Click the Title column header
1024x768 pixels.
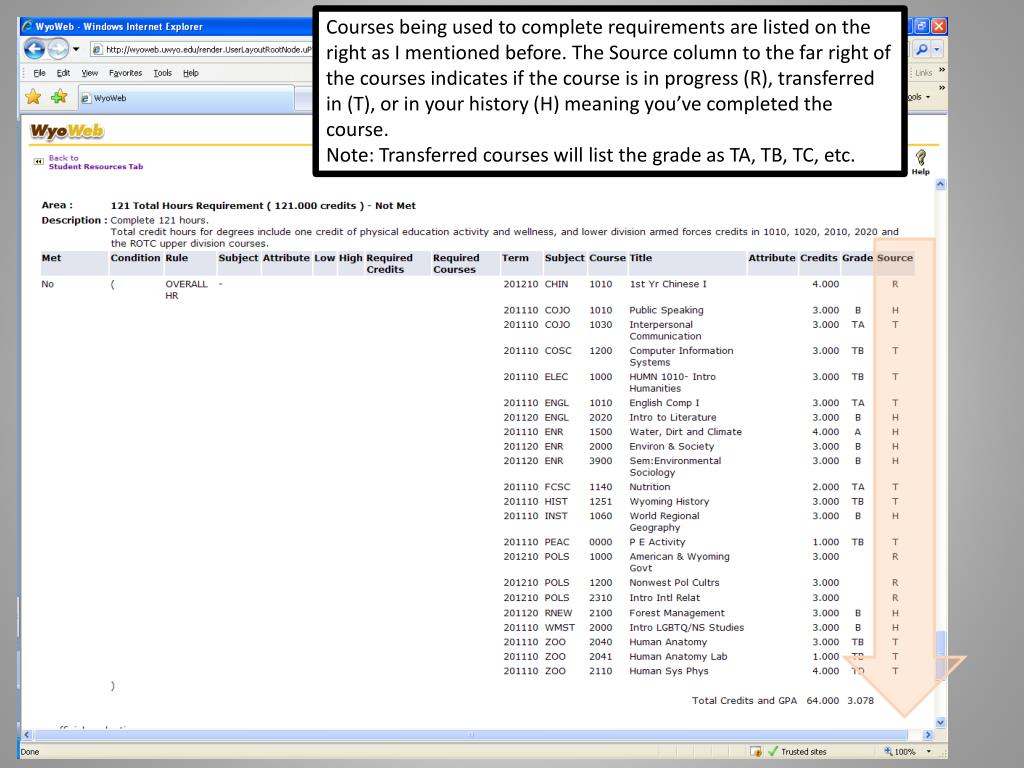coord(641,258)
